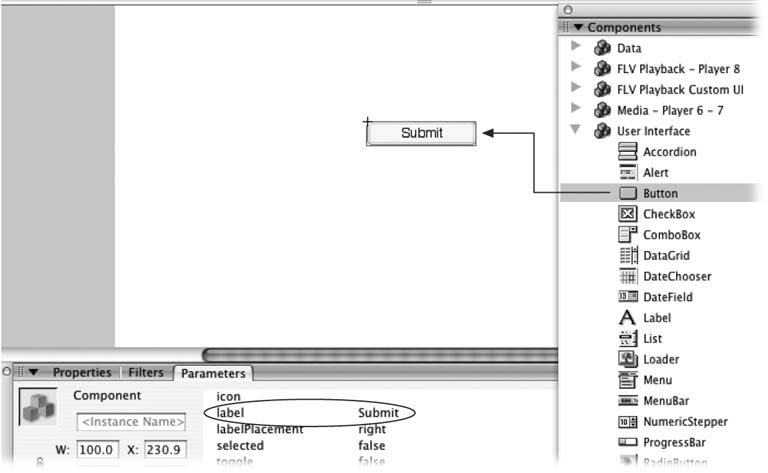Choose the NumericStepper component icon
The width and height of the screenshot is (768, 473).
pyautogui.click(x=628, y=421)
